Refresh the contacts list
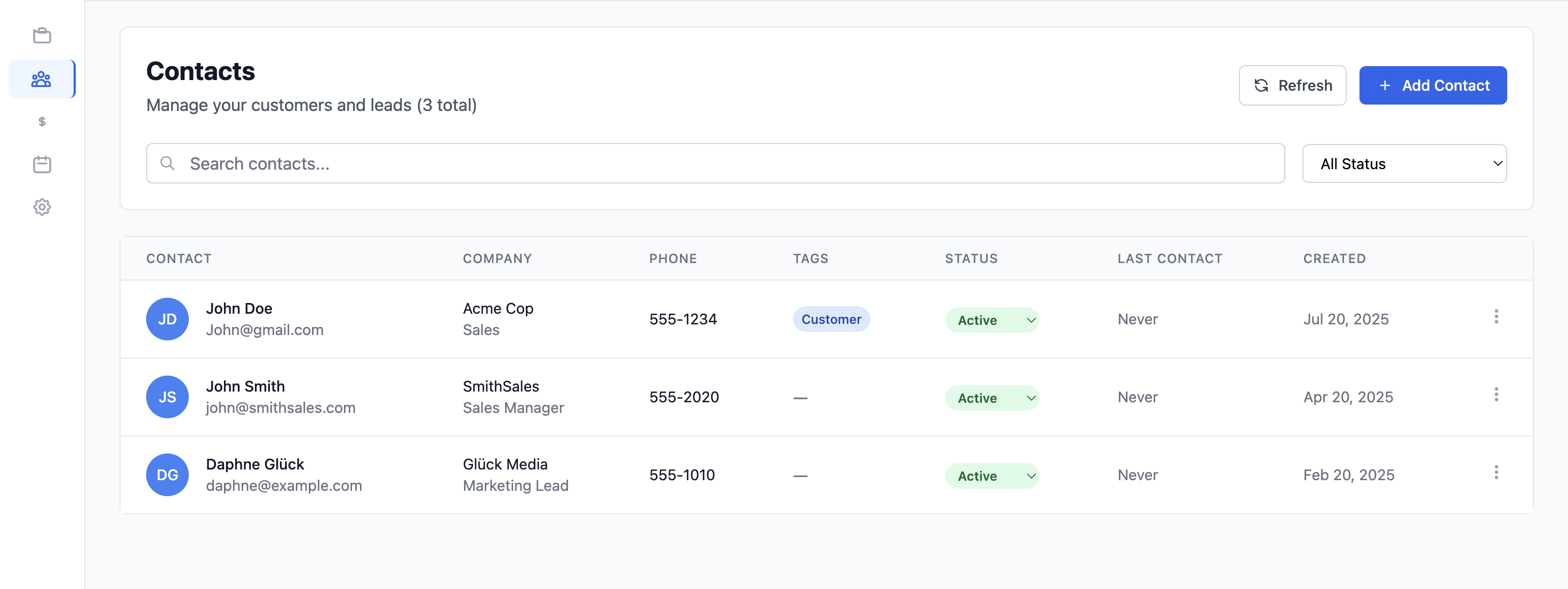The width and height of the screenshot is (1568, 589). click(x=1292, y=85)
